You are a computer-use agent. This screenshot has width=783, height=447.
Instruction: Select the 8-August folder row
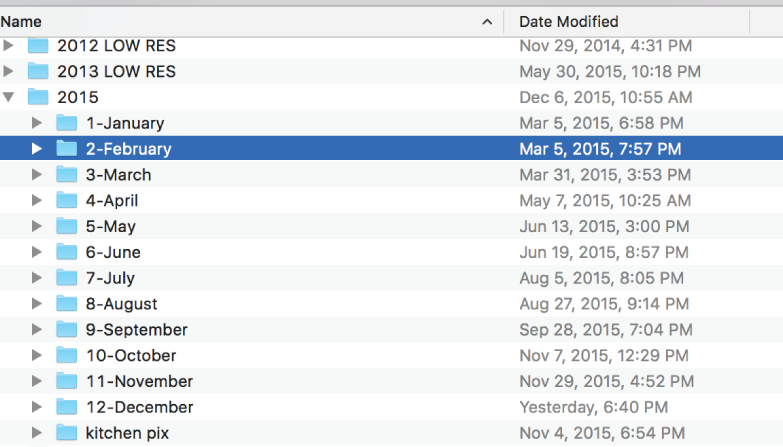[x=392, y=304]
